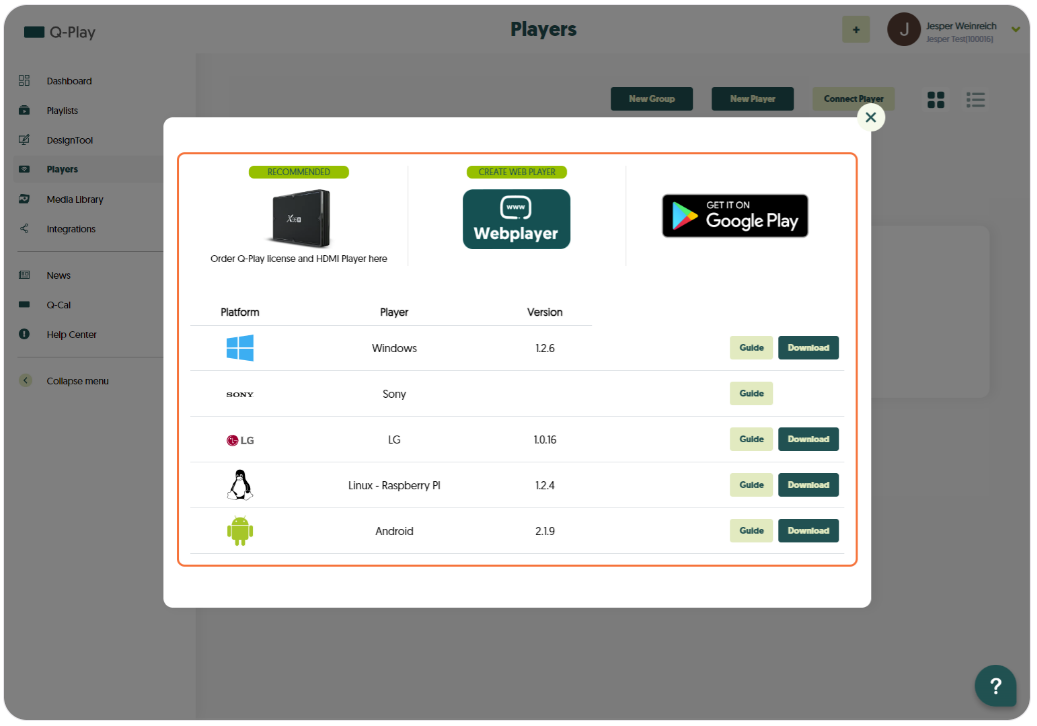Screen dimensions: 1037x726
Task: Close the player download dialog
Action: click(870, 118)
